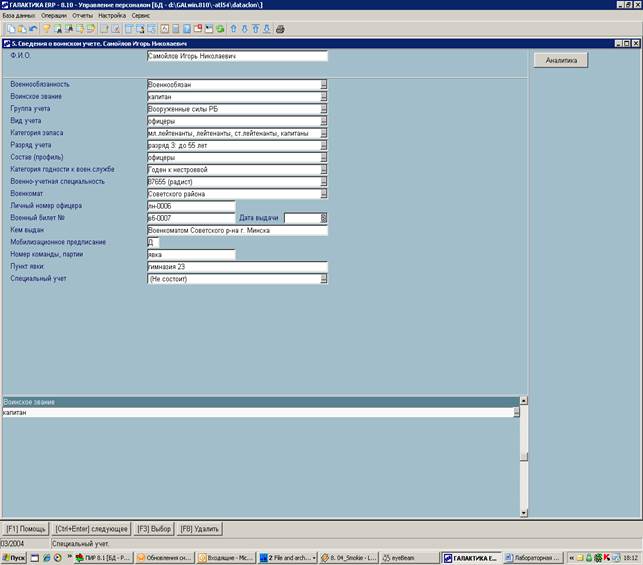Click the [F8] Удалить button
The height and width of the screenshot is (565, 643).
pos(199,528)
